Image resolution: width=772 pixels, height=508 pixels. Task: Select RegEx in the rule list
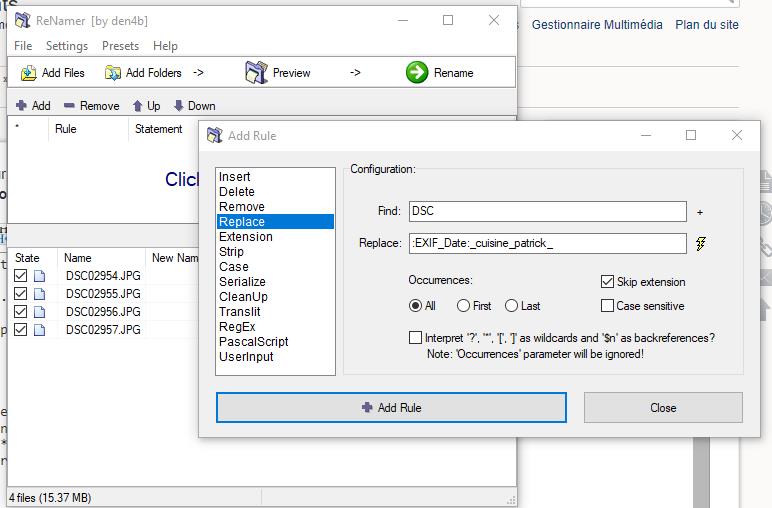point(237,326)
